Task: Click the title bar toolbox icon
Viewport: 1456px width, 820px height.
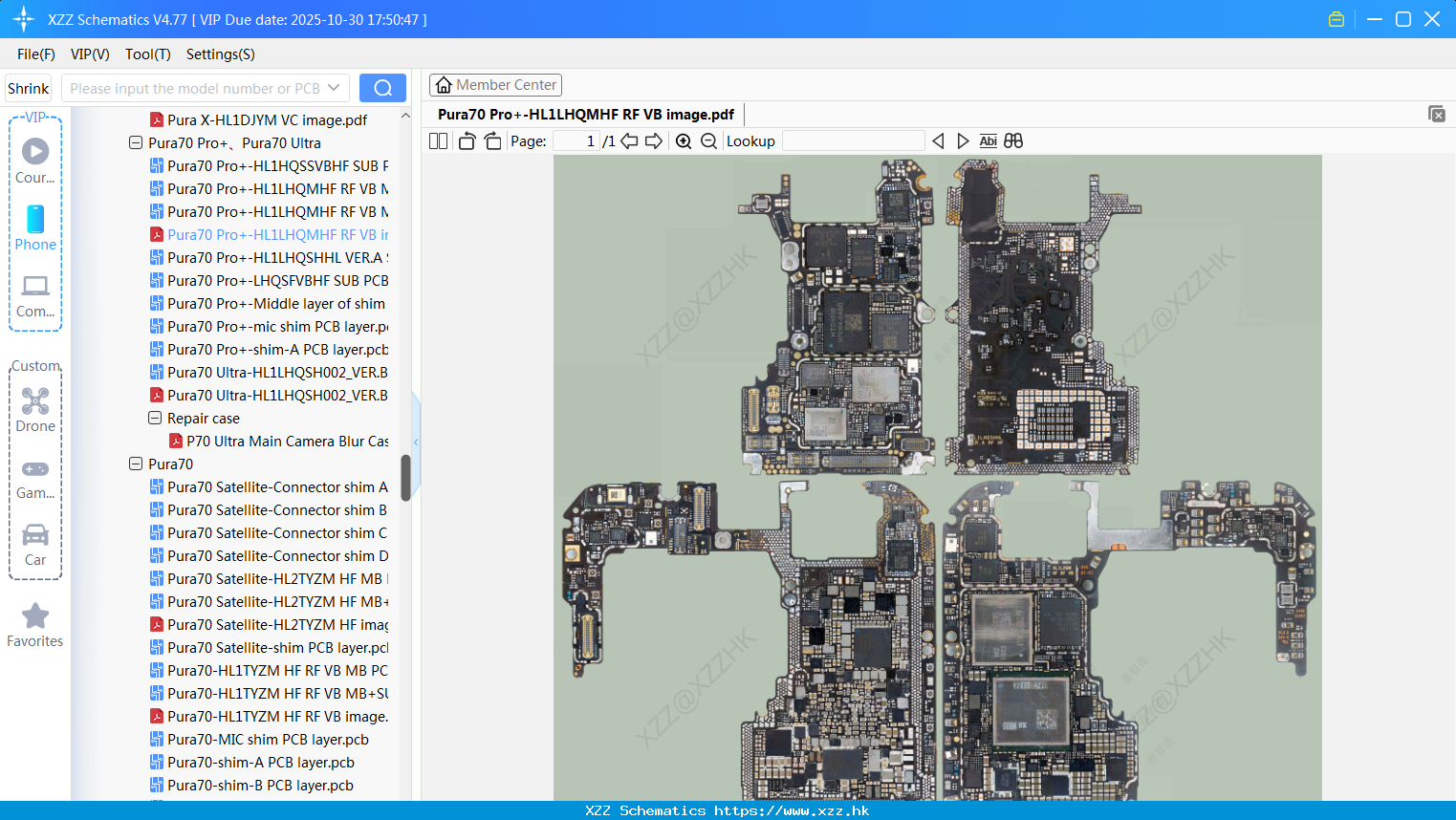Action: point(1336,19)
